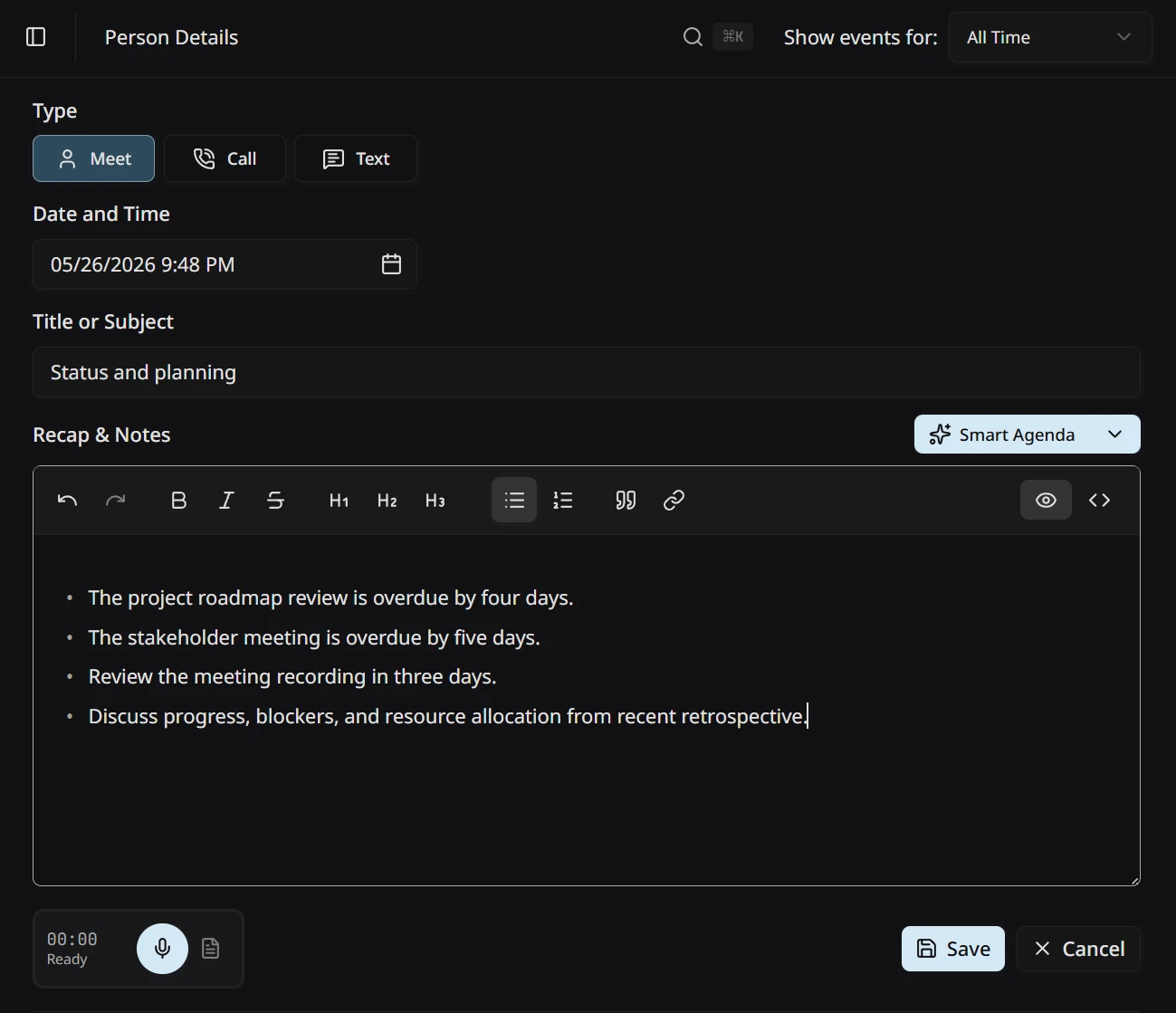Save the event

point(953,949)
